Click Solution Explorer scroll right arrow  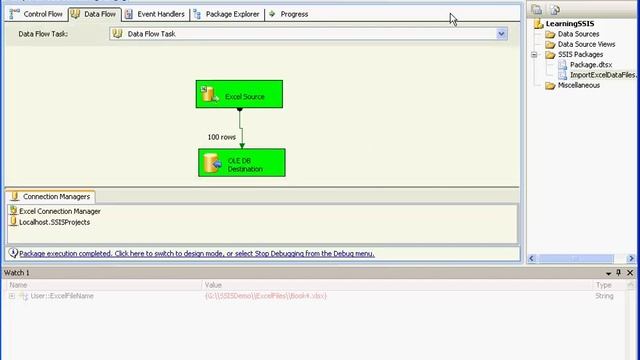coord(631,258)
